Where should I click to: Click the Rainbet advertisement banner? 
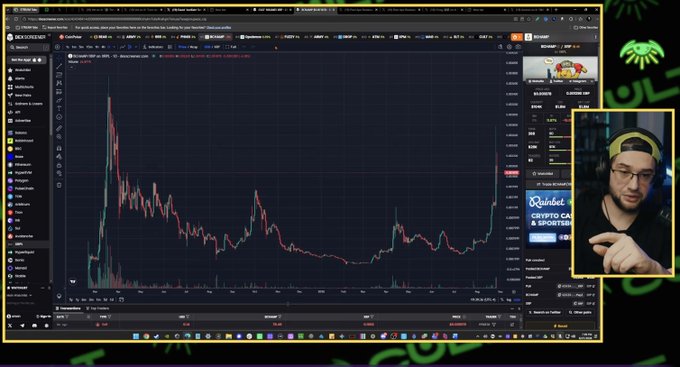point(549,219)
